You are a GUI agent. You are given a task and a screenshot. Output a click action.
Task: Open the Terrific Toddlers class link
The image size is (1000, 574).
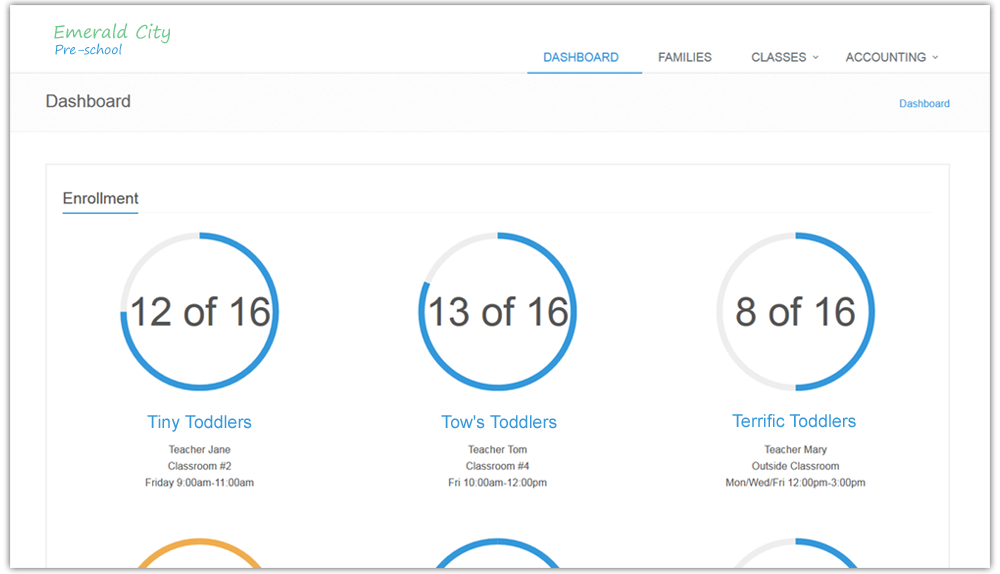[794, 421]
